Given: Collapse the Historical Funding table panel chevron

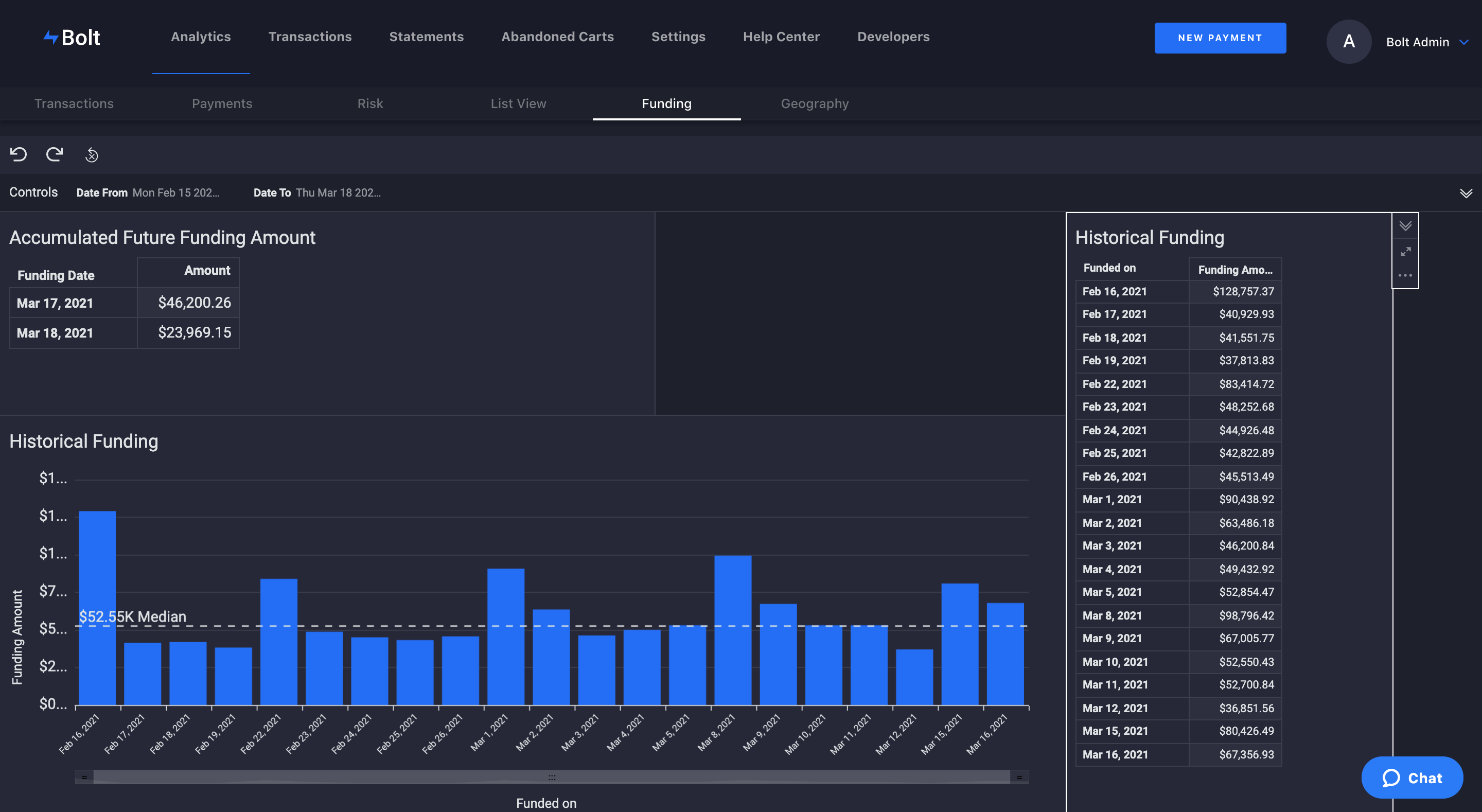Looking at the screenshot, I should coord(1405,226).
